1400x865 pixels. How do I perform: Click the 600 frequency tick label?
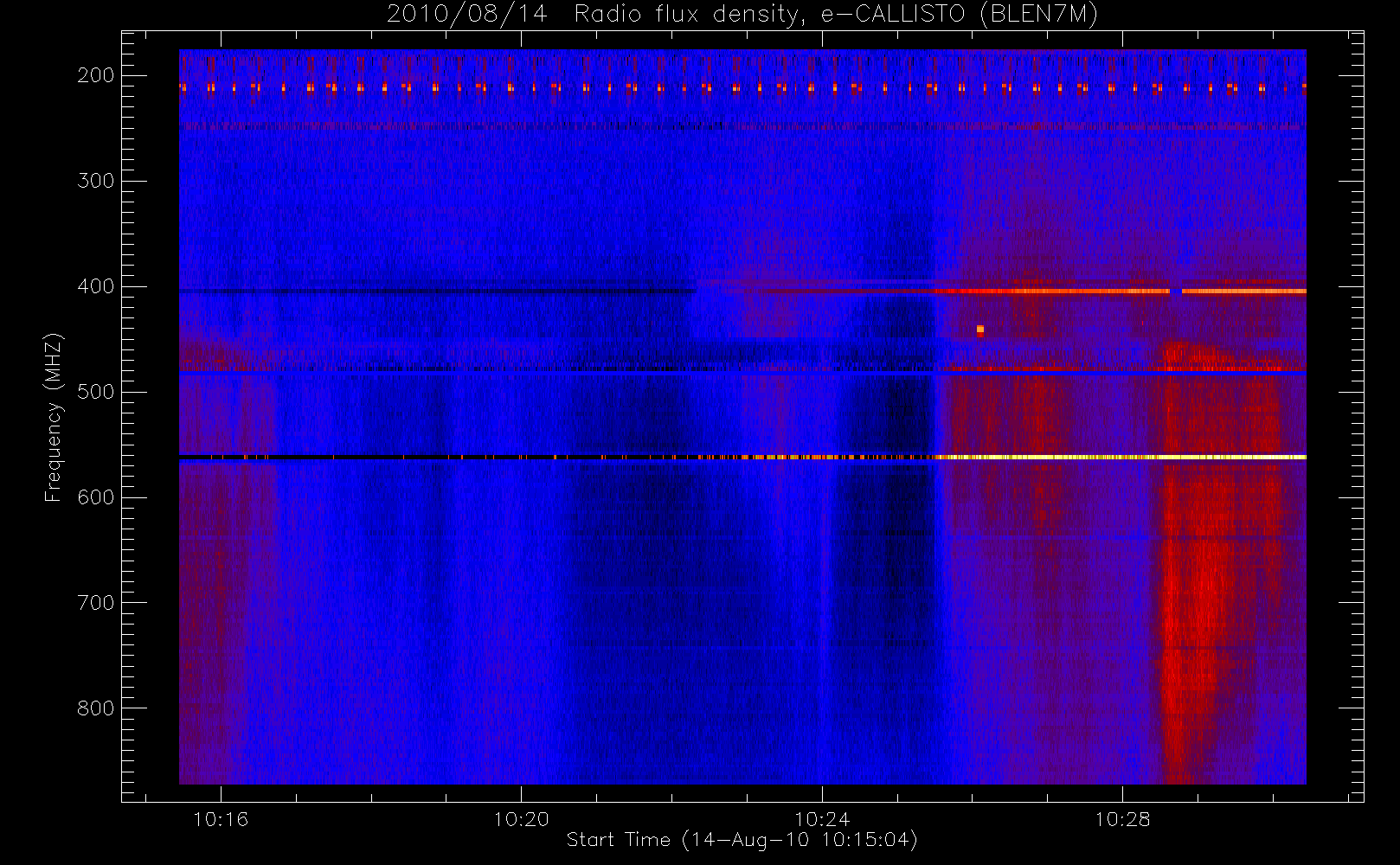pos(96,497)
